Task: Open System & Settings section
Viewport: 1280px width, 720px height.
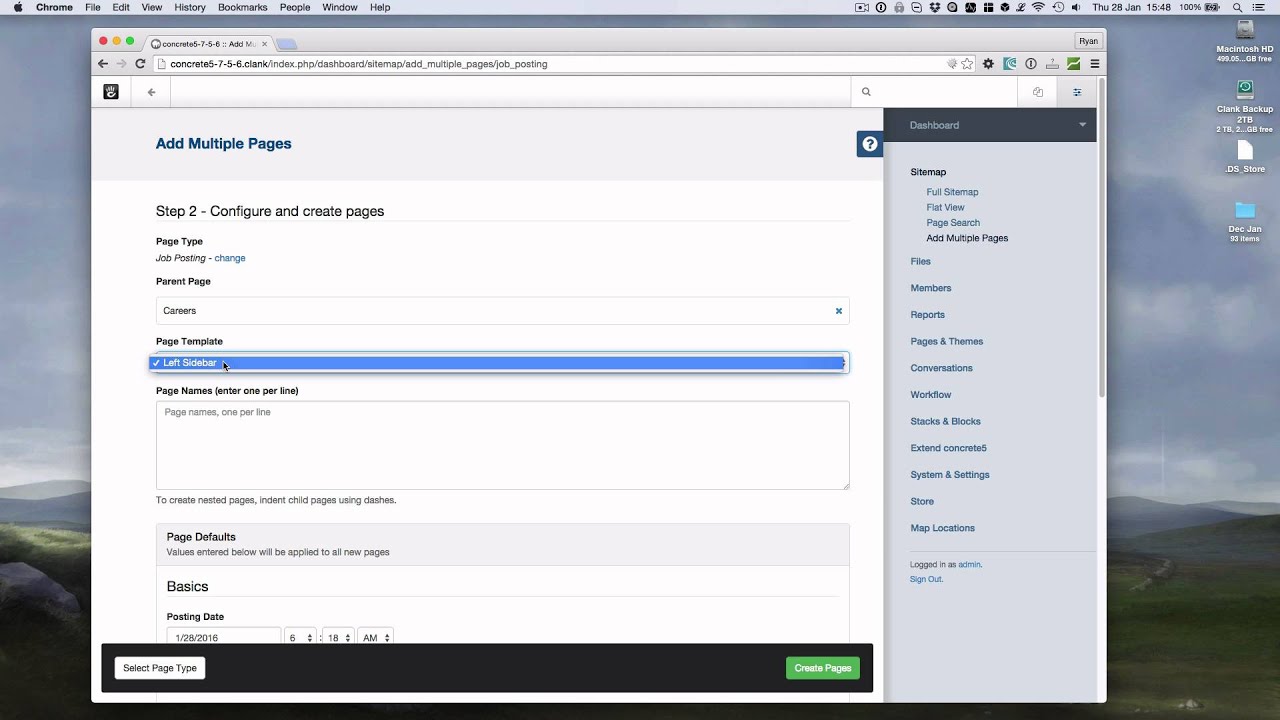Action: point(950,475)
